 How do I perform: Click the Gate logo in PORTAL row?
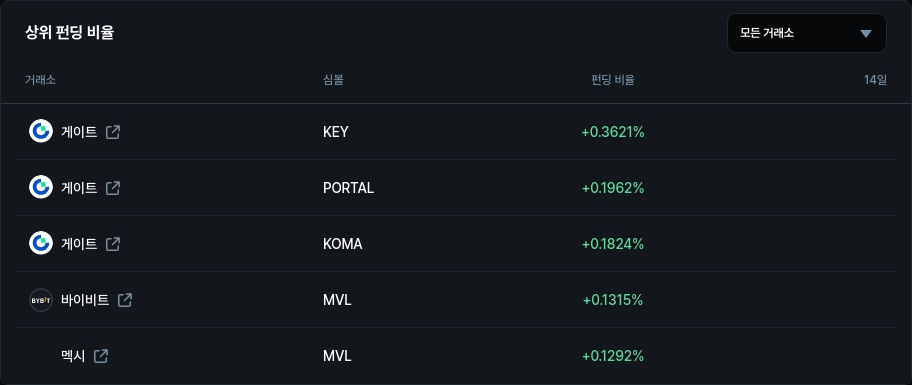click(41, 187)
